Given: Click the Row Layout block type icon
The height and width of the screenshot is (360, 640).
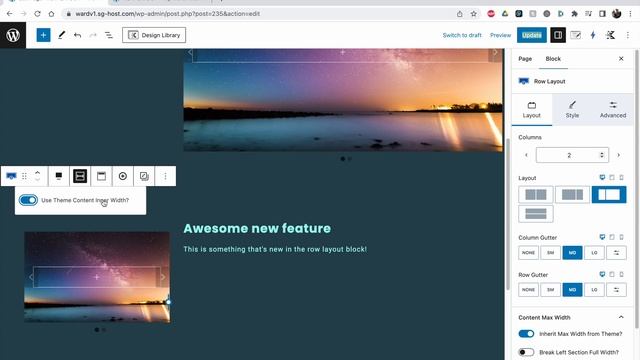Looking at the screenshot, I should click(x=11, y=176).
